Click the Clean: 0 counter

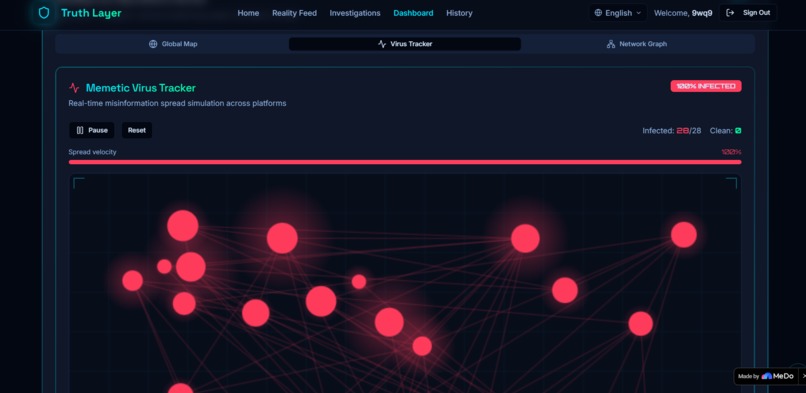tap(725, 131)
